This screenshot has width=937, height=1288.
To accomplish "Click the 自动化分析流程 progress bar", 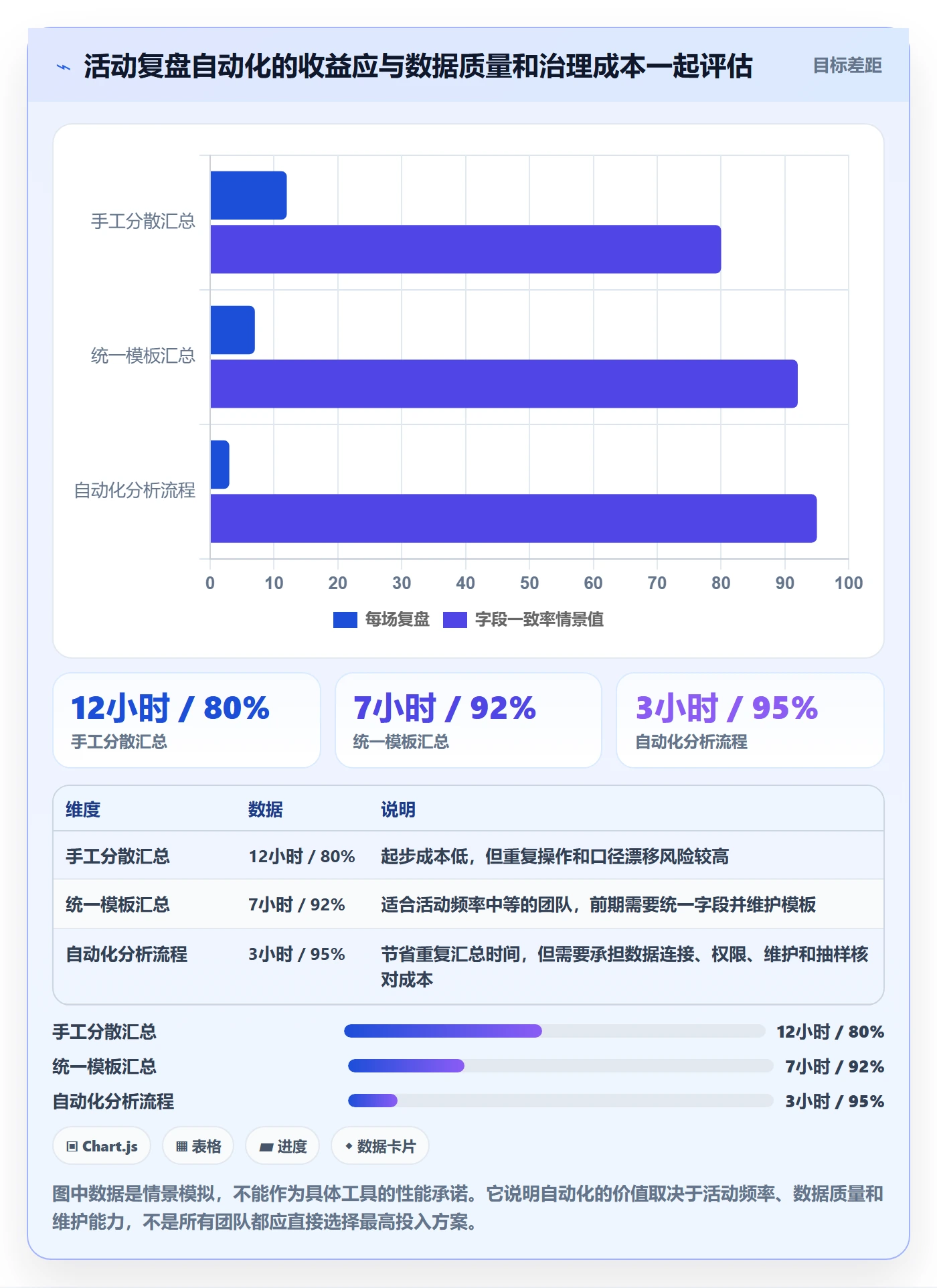I will [560, 1101].
